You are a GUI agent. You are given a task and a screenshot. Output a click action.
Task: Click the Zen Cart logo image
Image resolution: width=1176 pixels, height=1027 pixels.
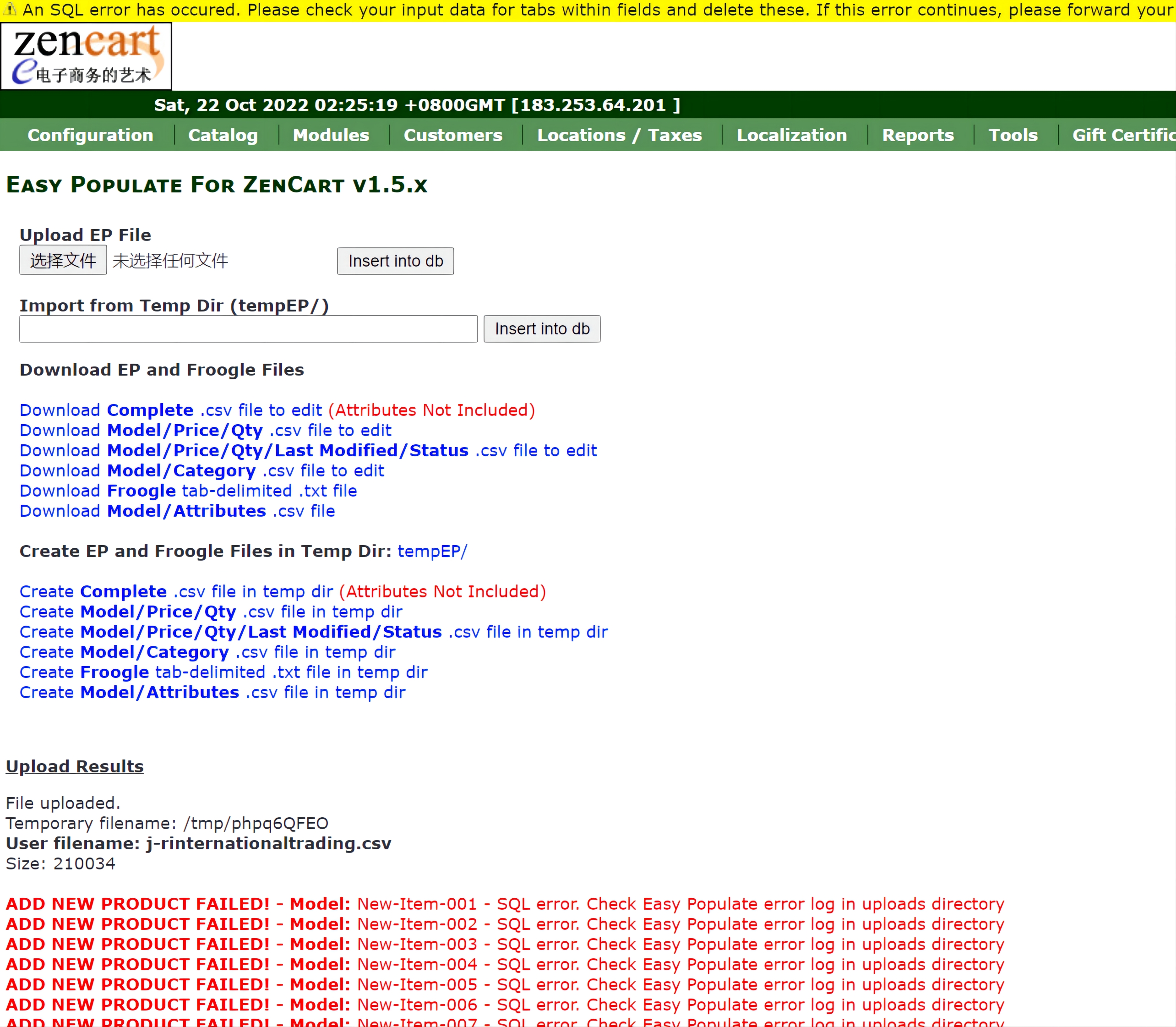click(x=86, y=56)
